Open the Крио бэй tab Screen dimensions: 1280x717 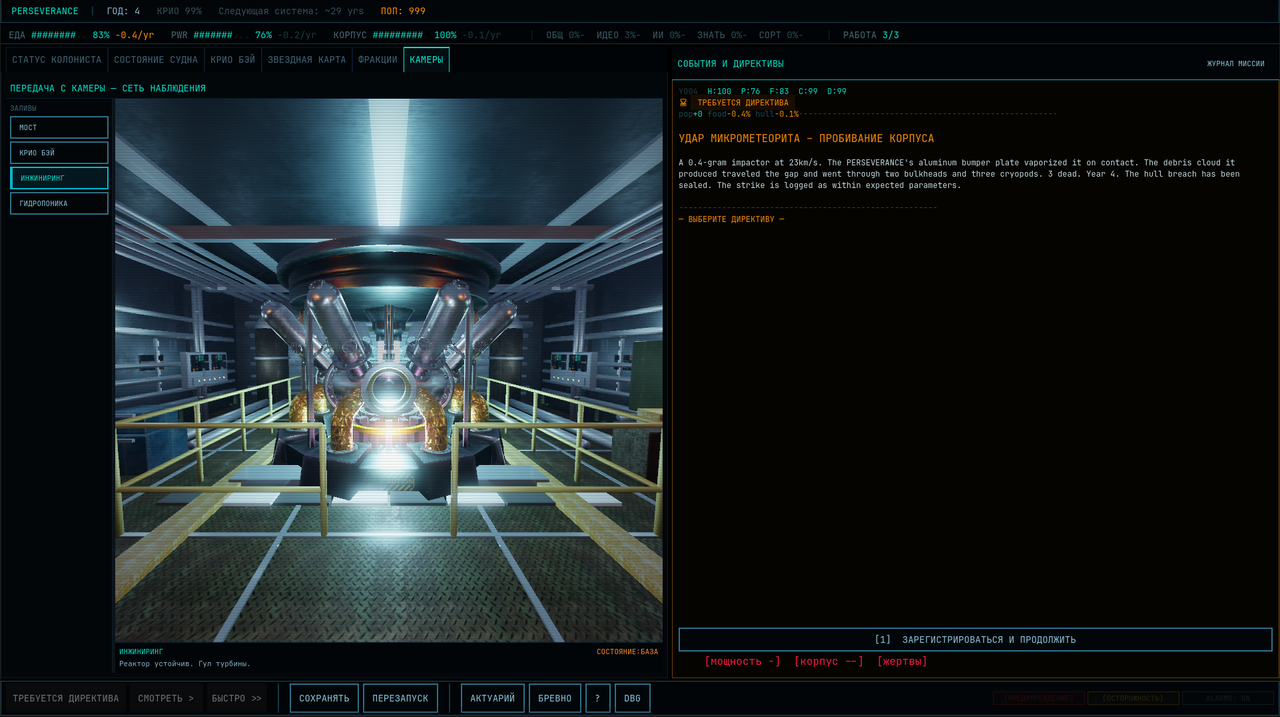click(x=233, y=60)
